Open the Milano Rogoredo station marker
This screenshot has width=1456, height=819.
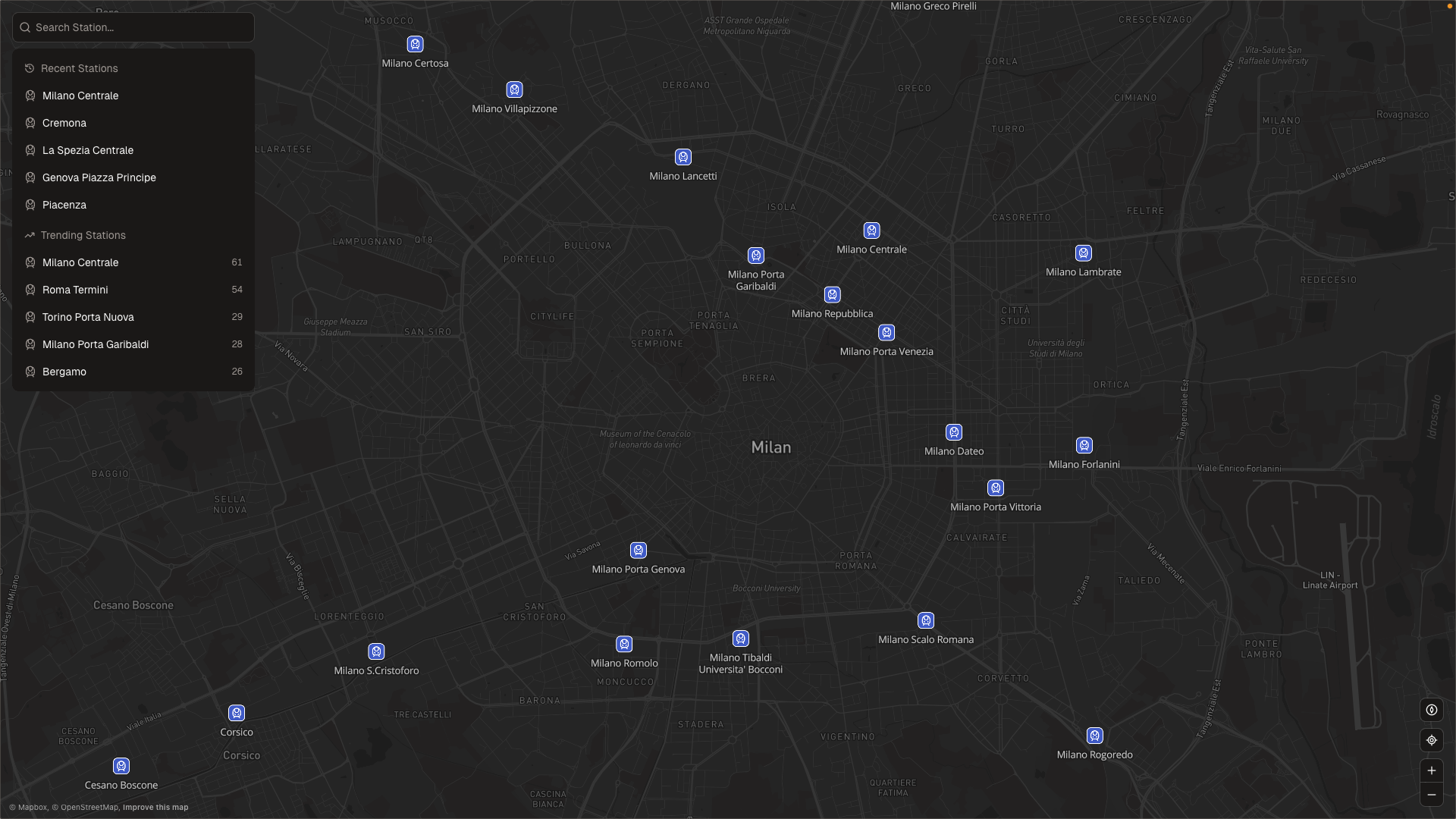tap(1094, 735)
